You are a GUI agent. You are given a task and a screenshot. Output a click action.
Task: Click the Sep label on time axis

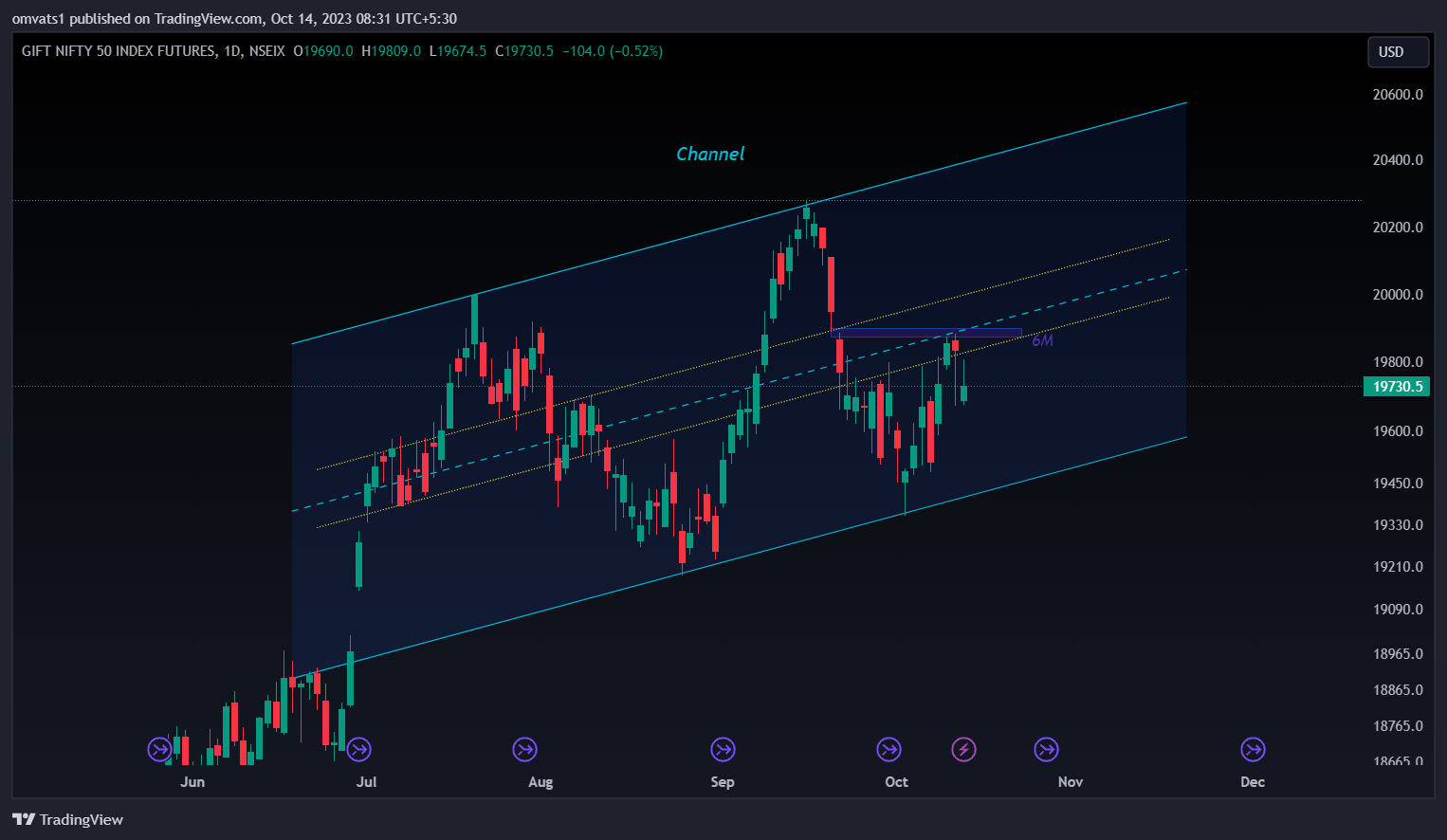point(723,782)
